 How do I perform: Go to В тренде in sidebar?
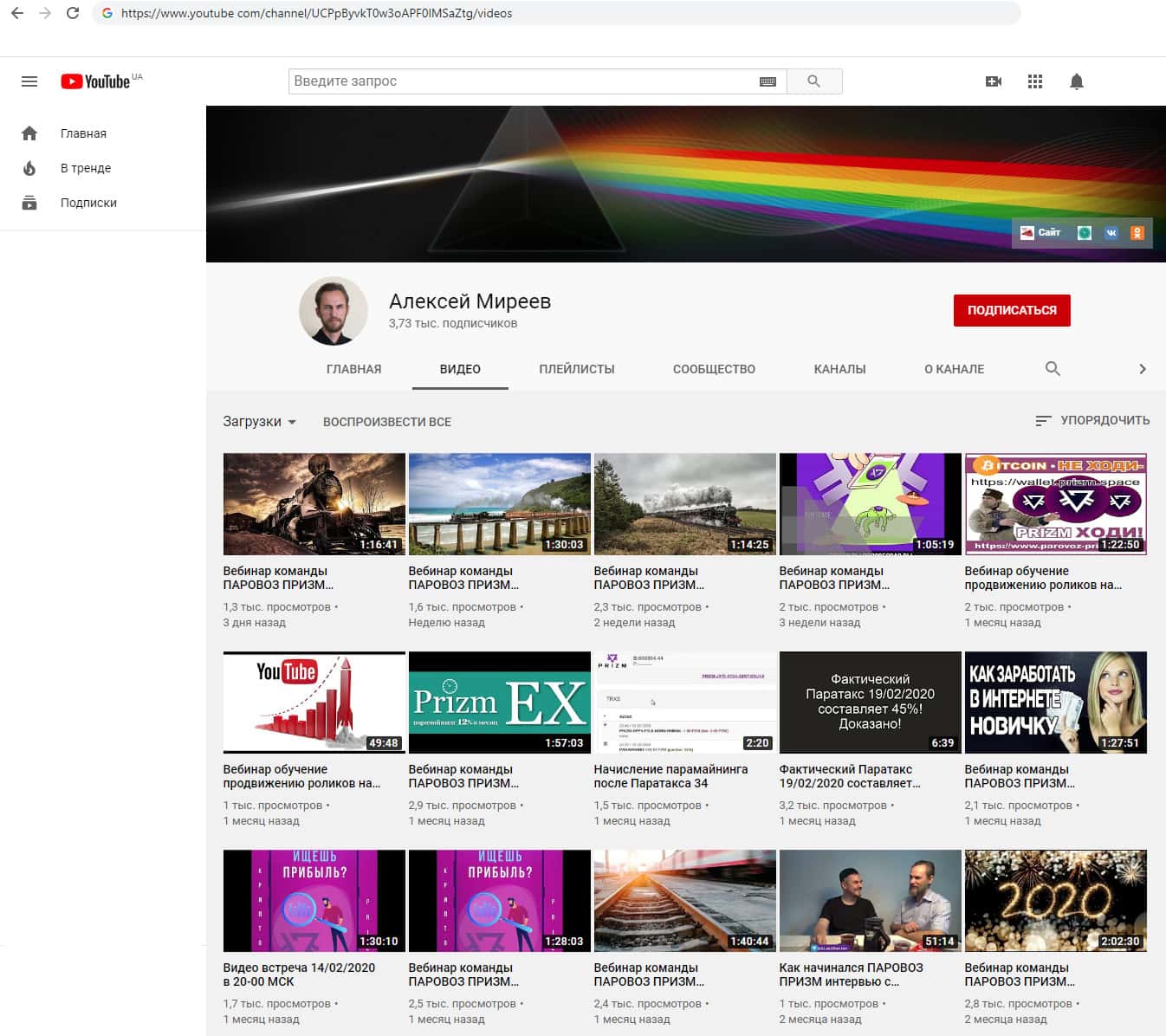[85, 168]
